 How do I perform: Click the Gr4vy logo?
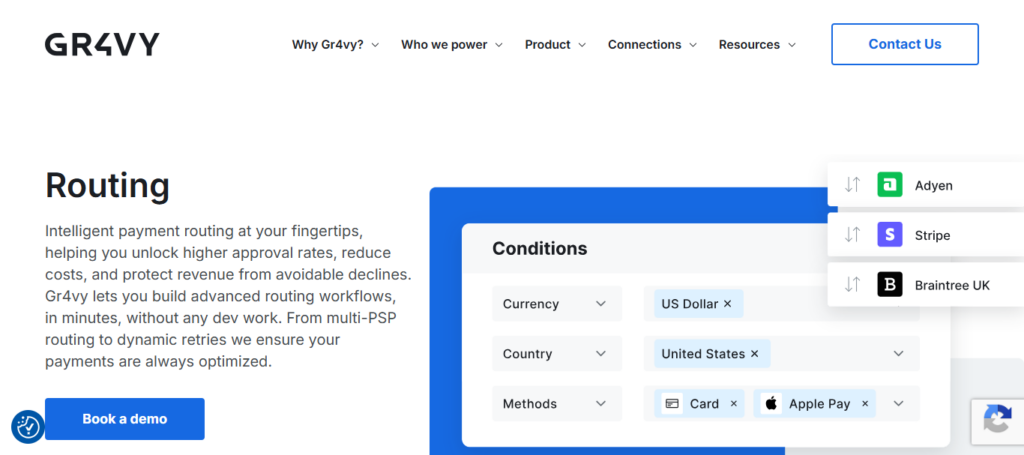pyautogui.click(x=102, y=44)
